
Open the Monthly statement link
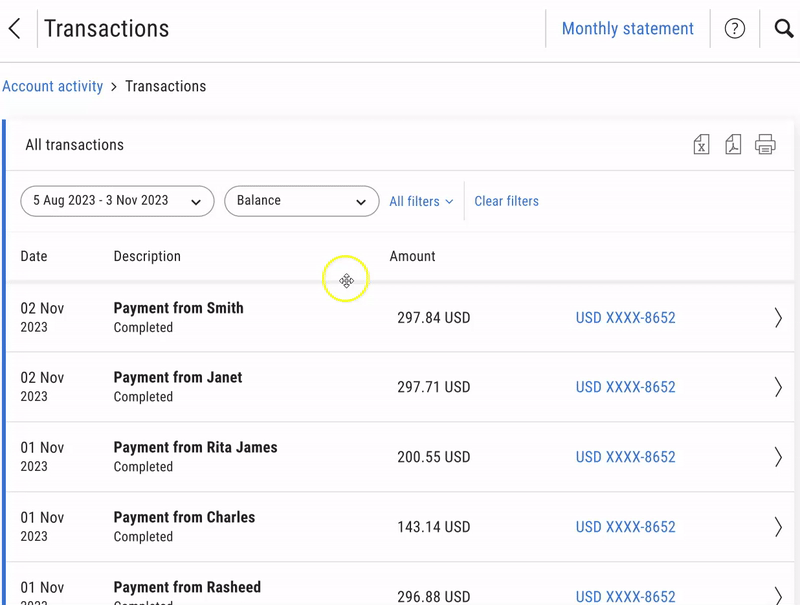(627, 29)
